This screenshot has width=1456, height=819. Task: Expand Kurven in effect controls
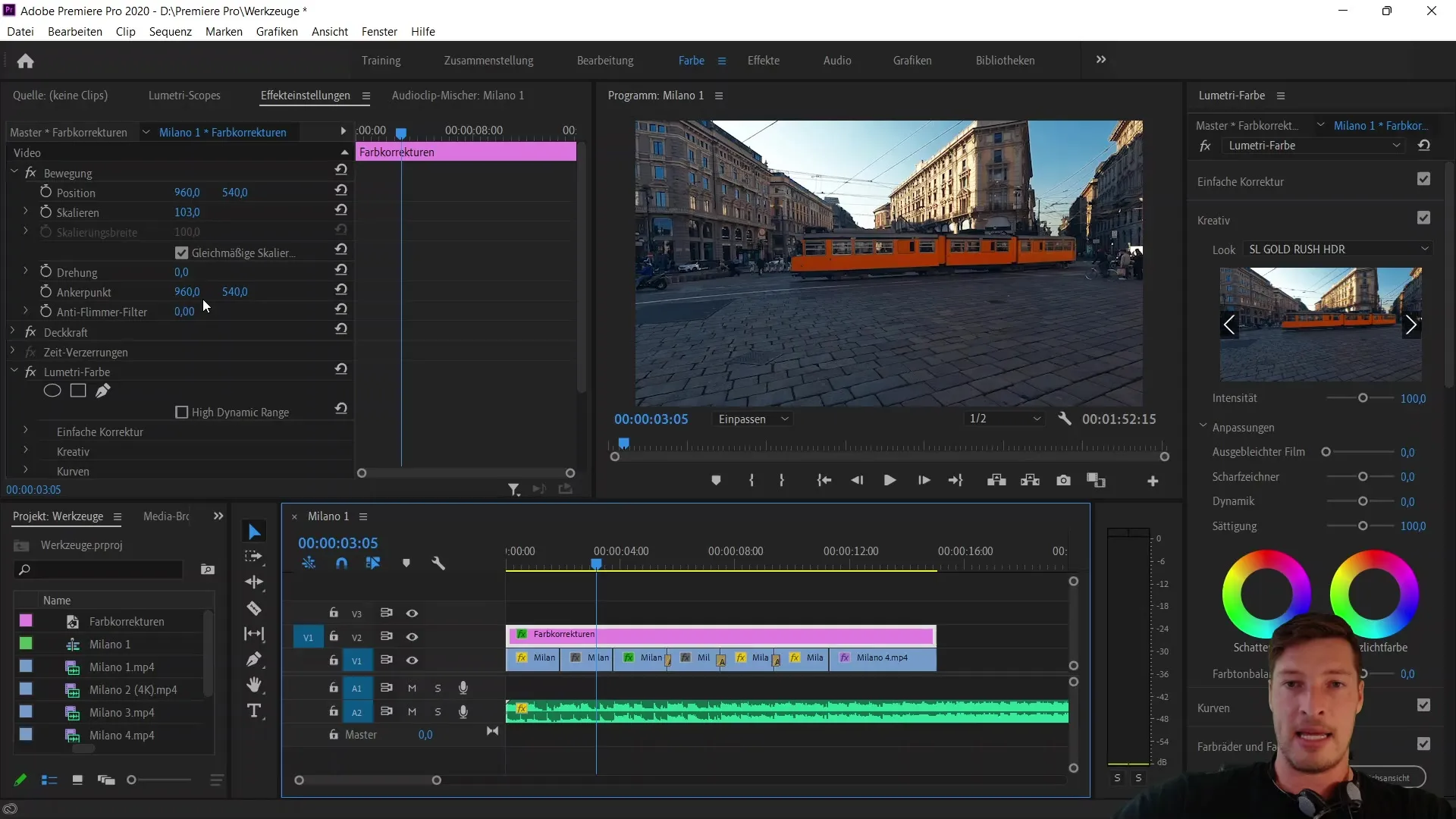coord(25,470)
